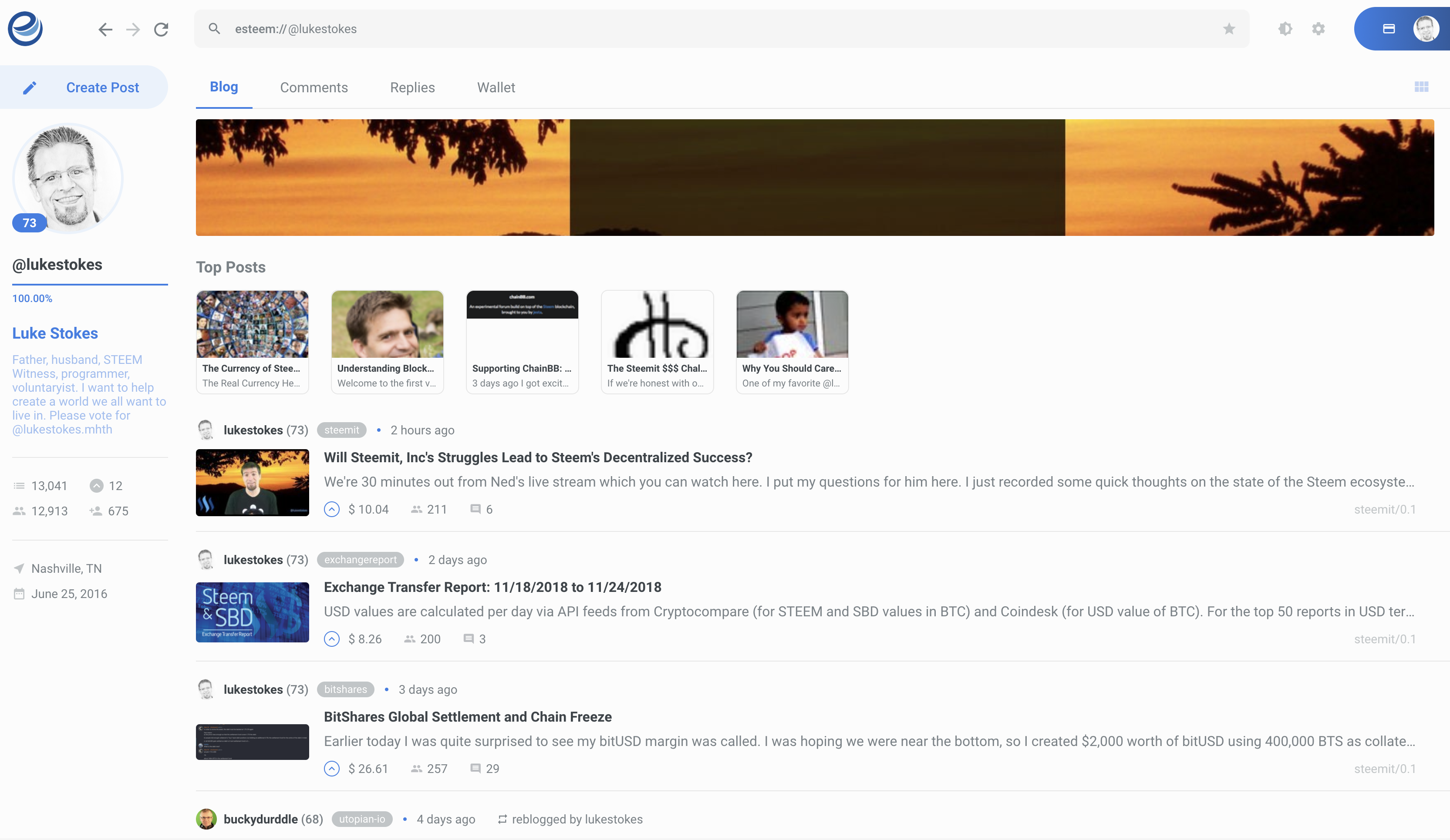The height and width of the screenshot is (840, 1450).
Task: Open the Wallet tab
Action: pos(496,87)
